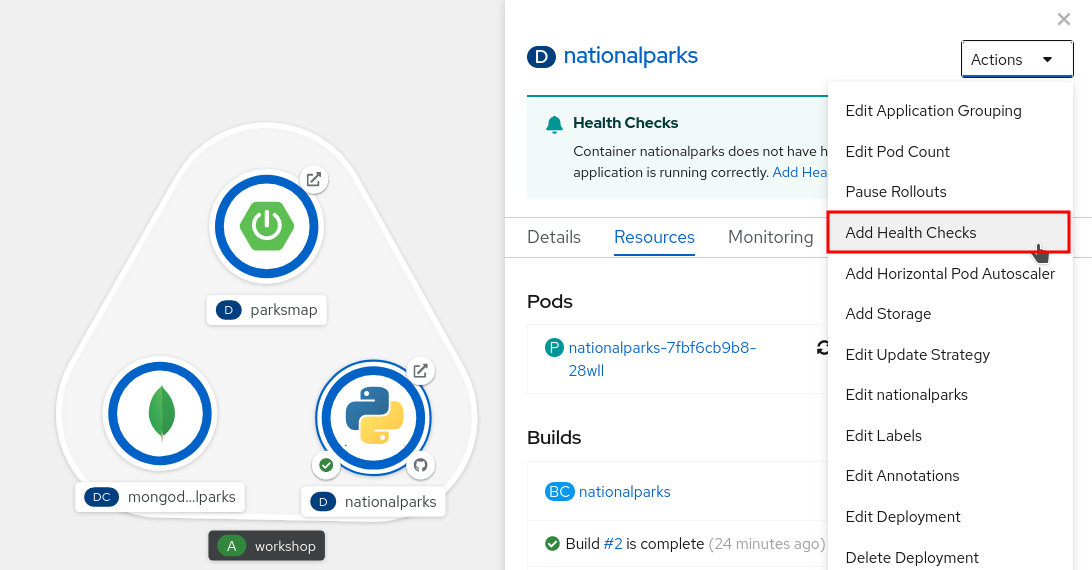Click the parksmap Spring Boot node icon

266,226
